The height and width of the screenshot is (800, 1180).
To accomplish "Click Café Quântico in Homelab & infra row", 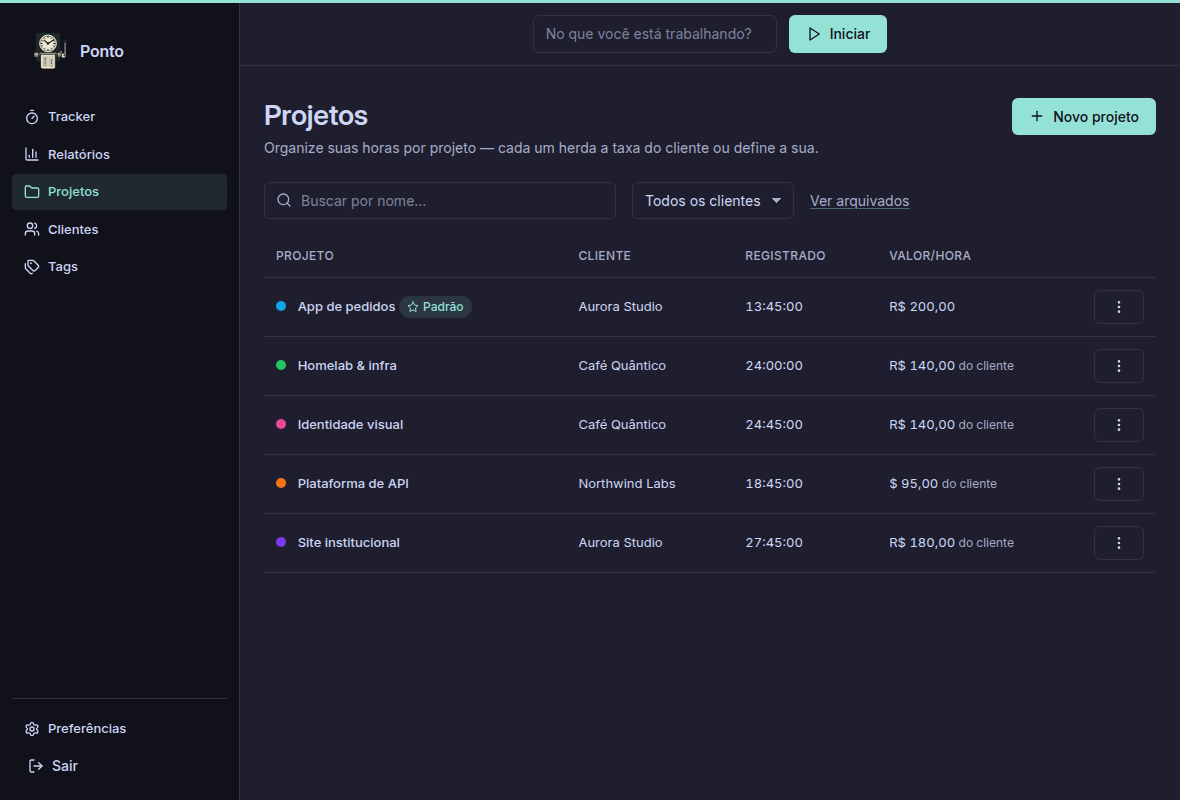I will (622, 366).
